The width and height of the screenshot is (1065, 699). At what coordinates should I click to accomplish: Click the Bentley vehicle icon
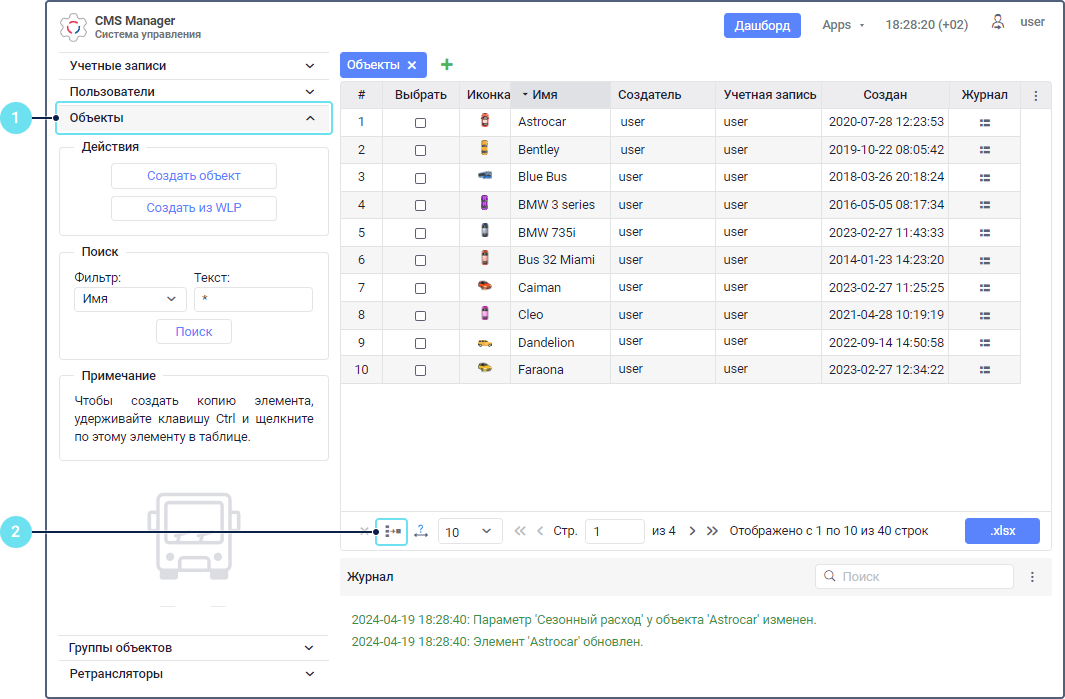click(484, 149)
